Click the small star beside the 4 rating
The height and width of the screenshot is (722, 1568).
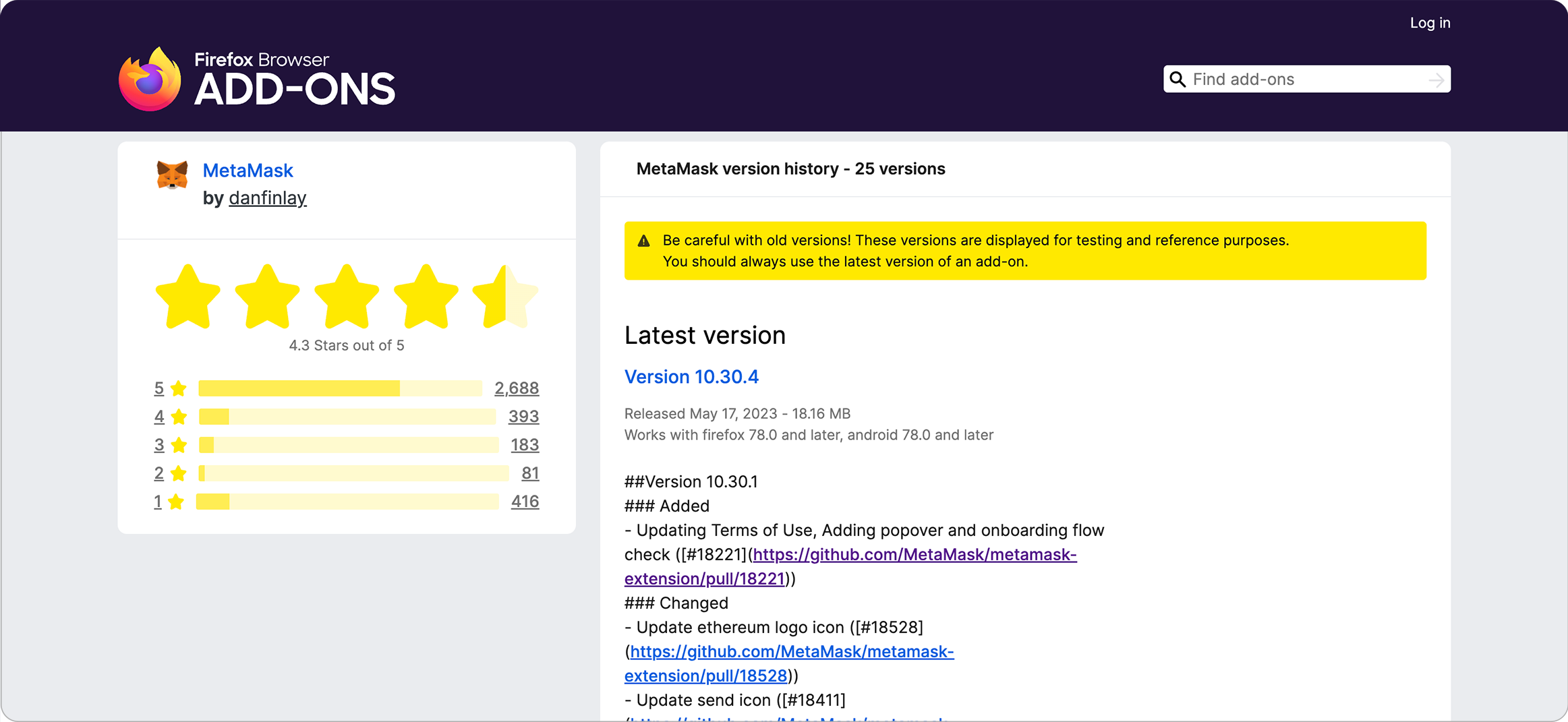[179, 417]
